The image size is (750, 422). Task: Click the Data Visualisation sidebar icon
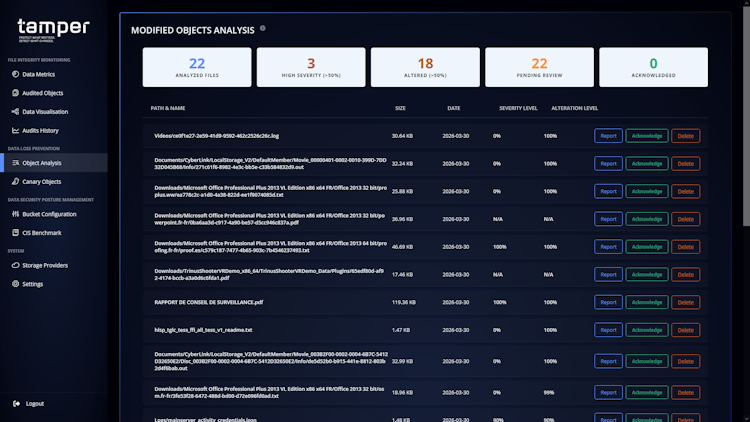[15, 111]
